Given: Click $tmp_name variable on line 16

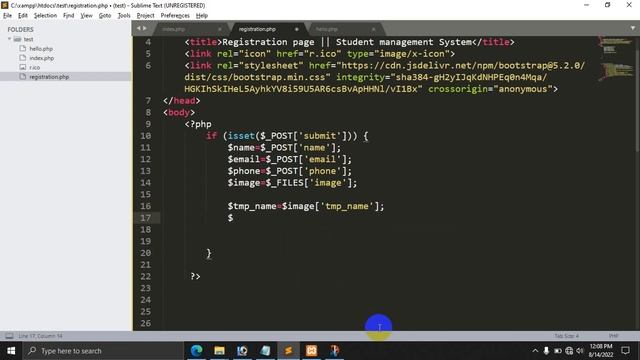Looking at the screenshot, I should [252, 206].
